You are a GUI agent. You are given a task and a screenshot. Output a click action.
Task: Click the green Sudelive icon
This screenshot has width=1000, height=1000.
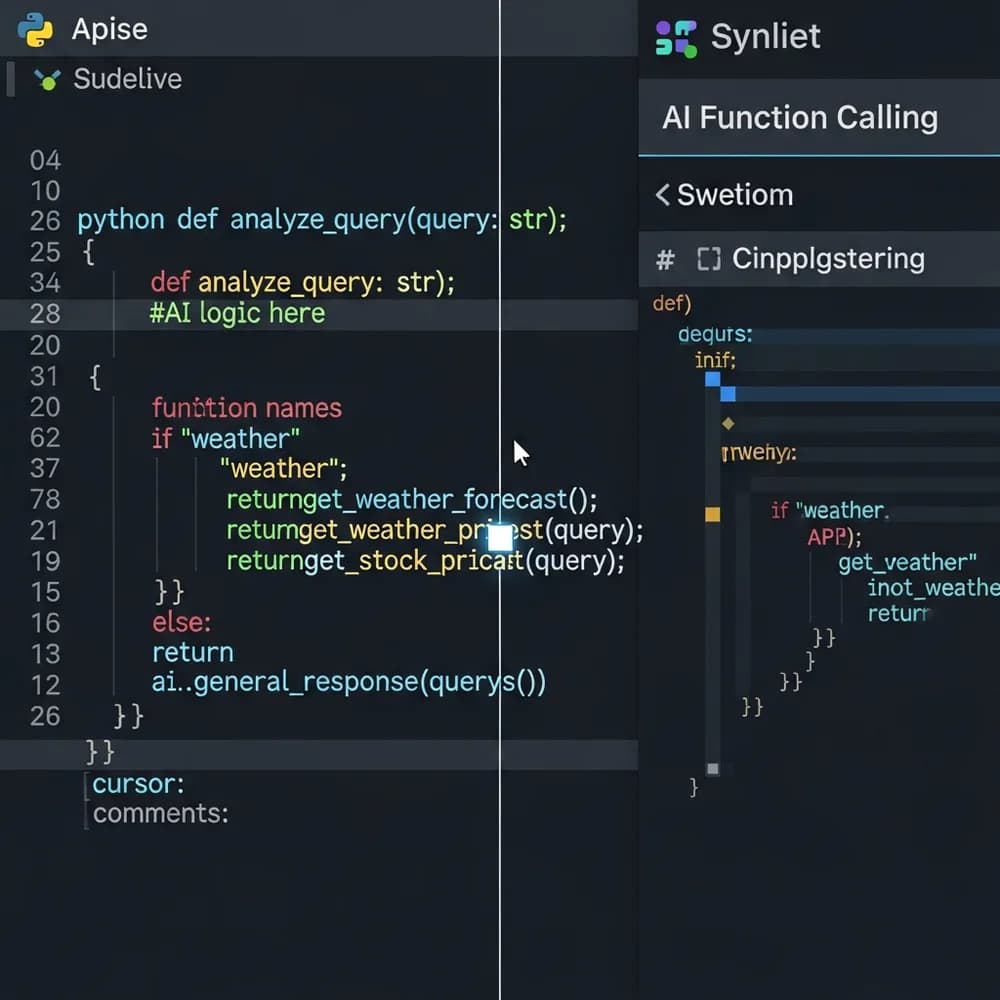48,80
